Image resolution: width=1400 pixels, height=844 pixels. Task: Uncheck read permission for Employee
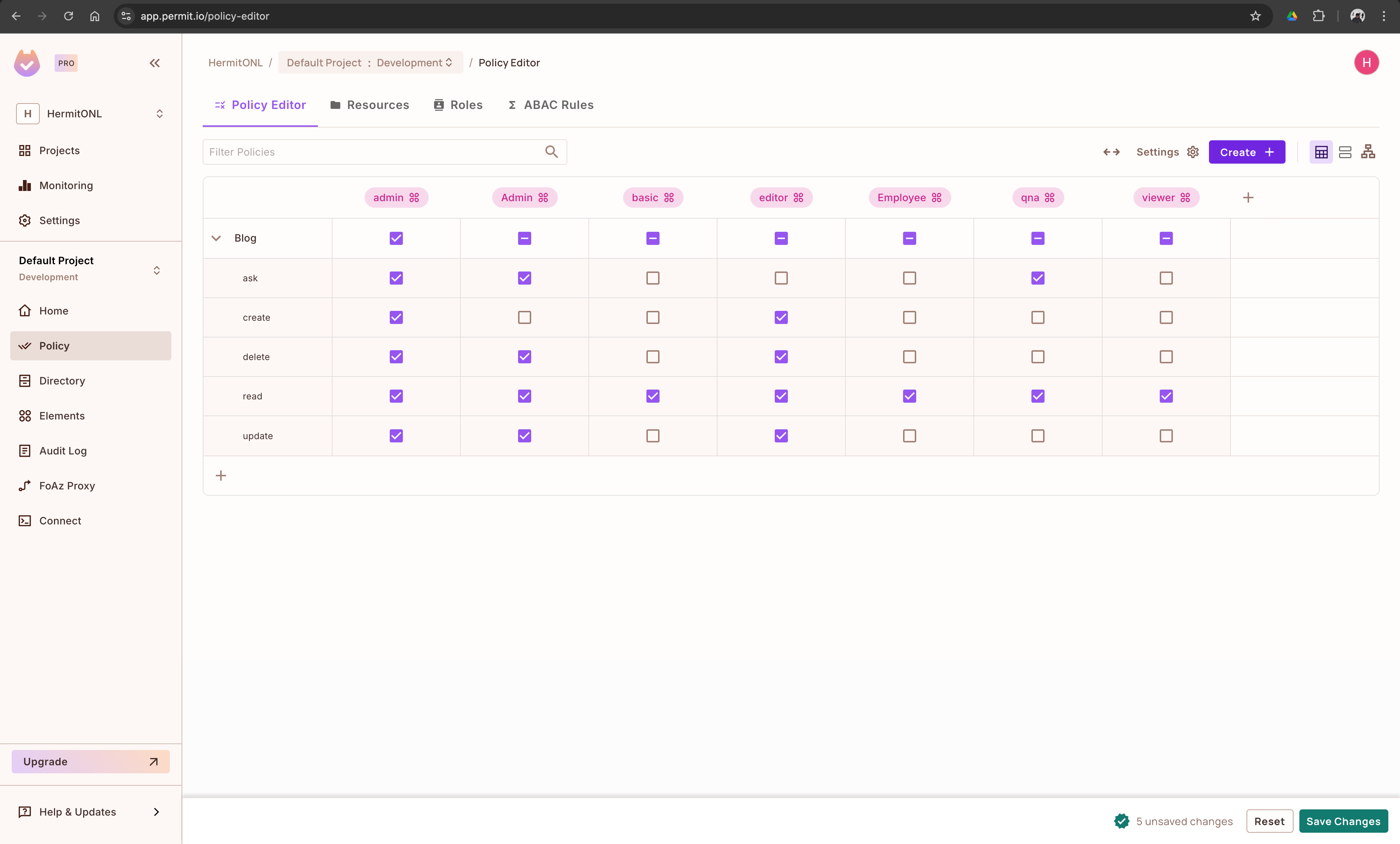[x=910, y=396]
